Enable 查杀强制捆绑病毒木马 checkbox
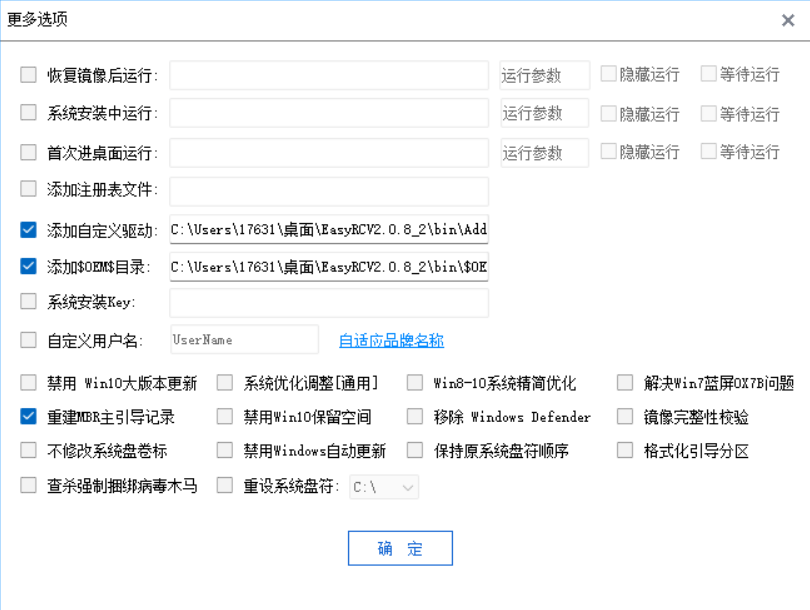 coord(28,486)
